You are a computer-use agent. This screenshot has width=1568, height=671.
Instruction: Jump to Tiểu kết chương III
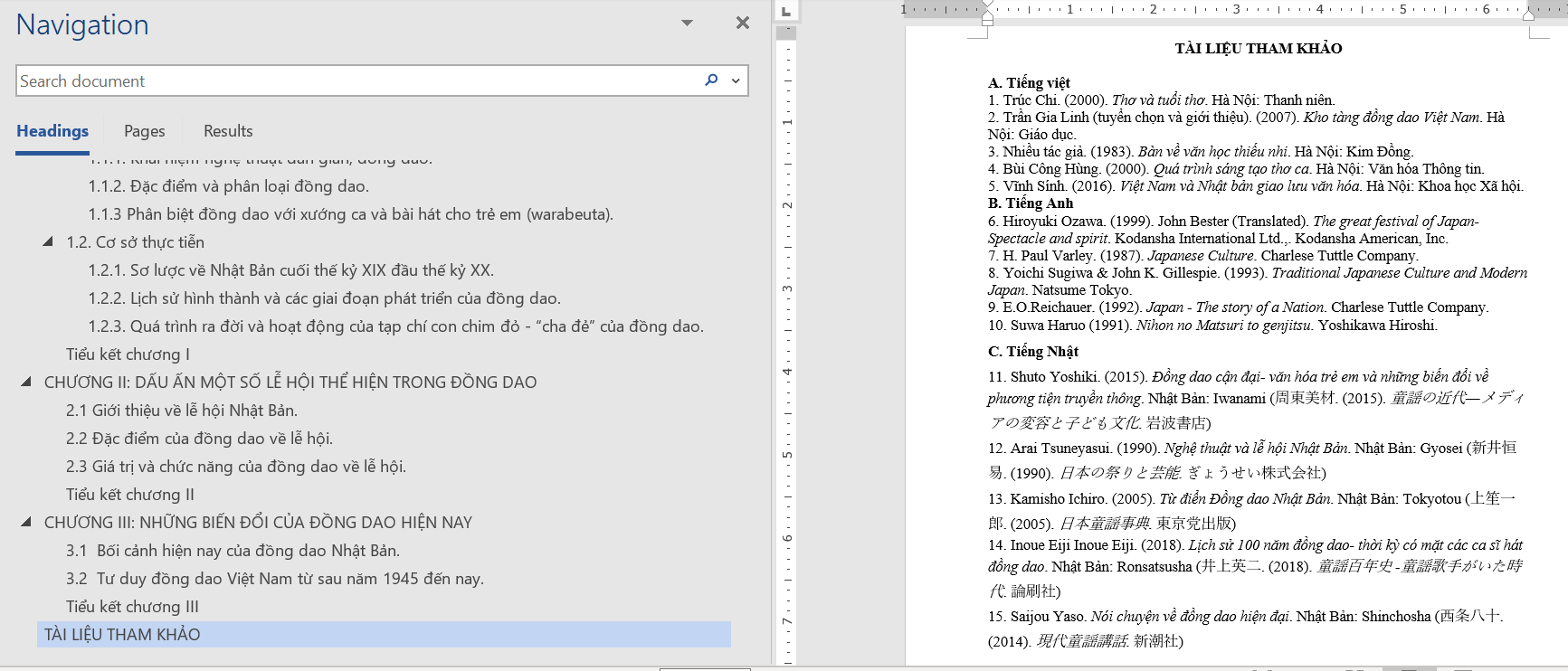point(132,607)
